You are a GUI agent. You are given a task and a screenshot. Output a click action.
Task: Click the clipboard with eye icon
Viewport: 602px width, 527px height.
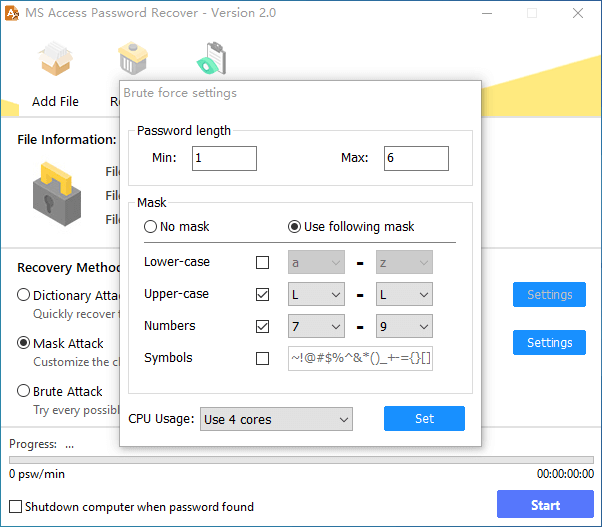[212, 58]
